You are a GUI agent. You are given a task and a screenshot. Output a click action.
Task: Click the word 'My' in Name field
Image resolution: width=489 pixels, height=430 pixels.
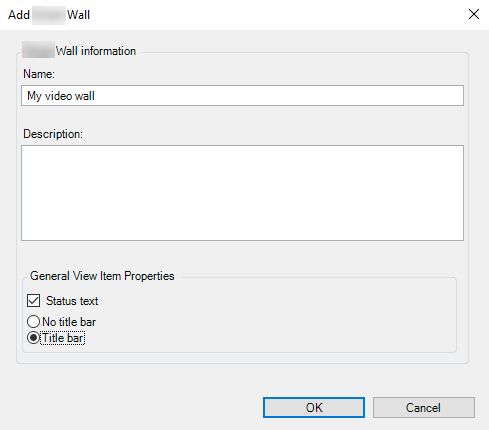tap(34, 96)
